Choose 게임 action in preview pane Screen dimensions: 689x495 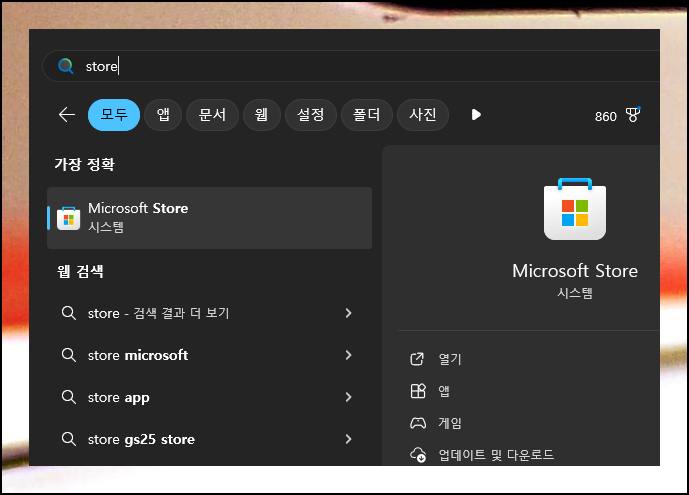450,423
